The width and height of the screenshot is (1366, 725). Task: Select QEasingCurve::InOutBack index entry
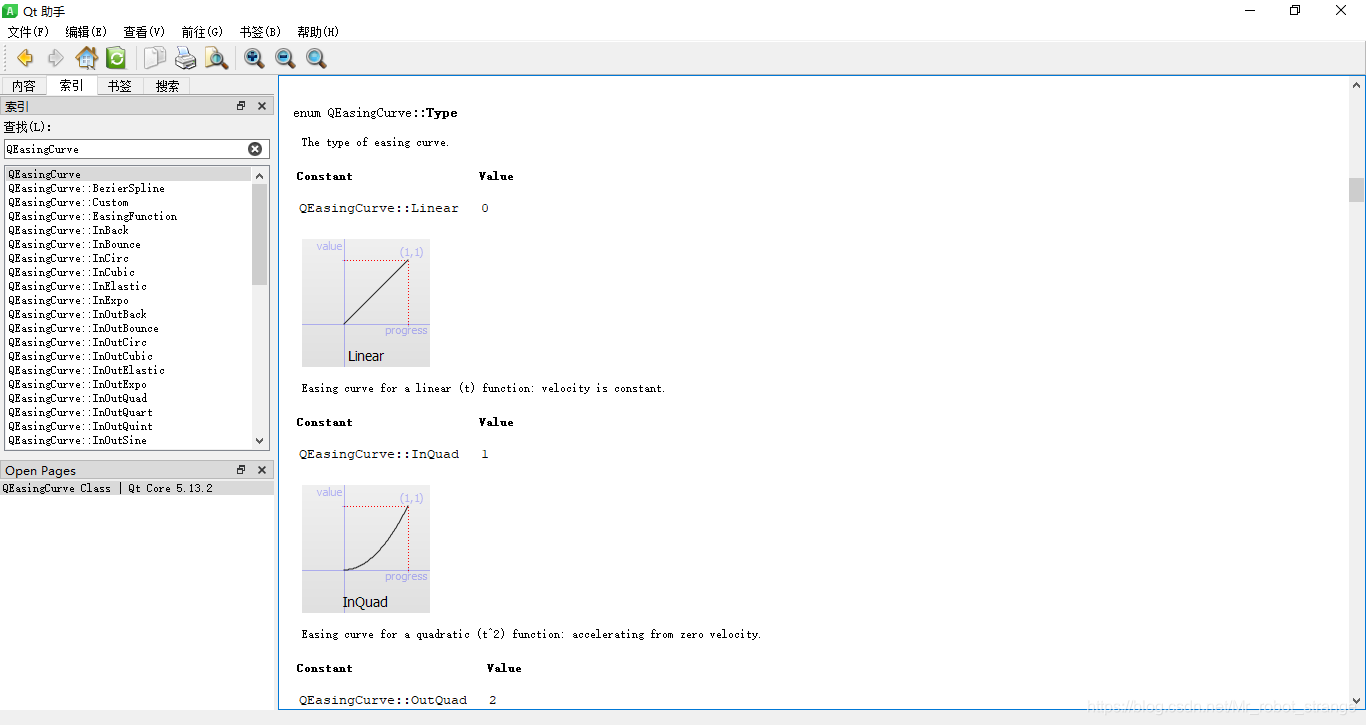pos(129,314)
